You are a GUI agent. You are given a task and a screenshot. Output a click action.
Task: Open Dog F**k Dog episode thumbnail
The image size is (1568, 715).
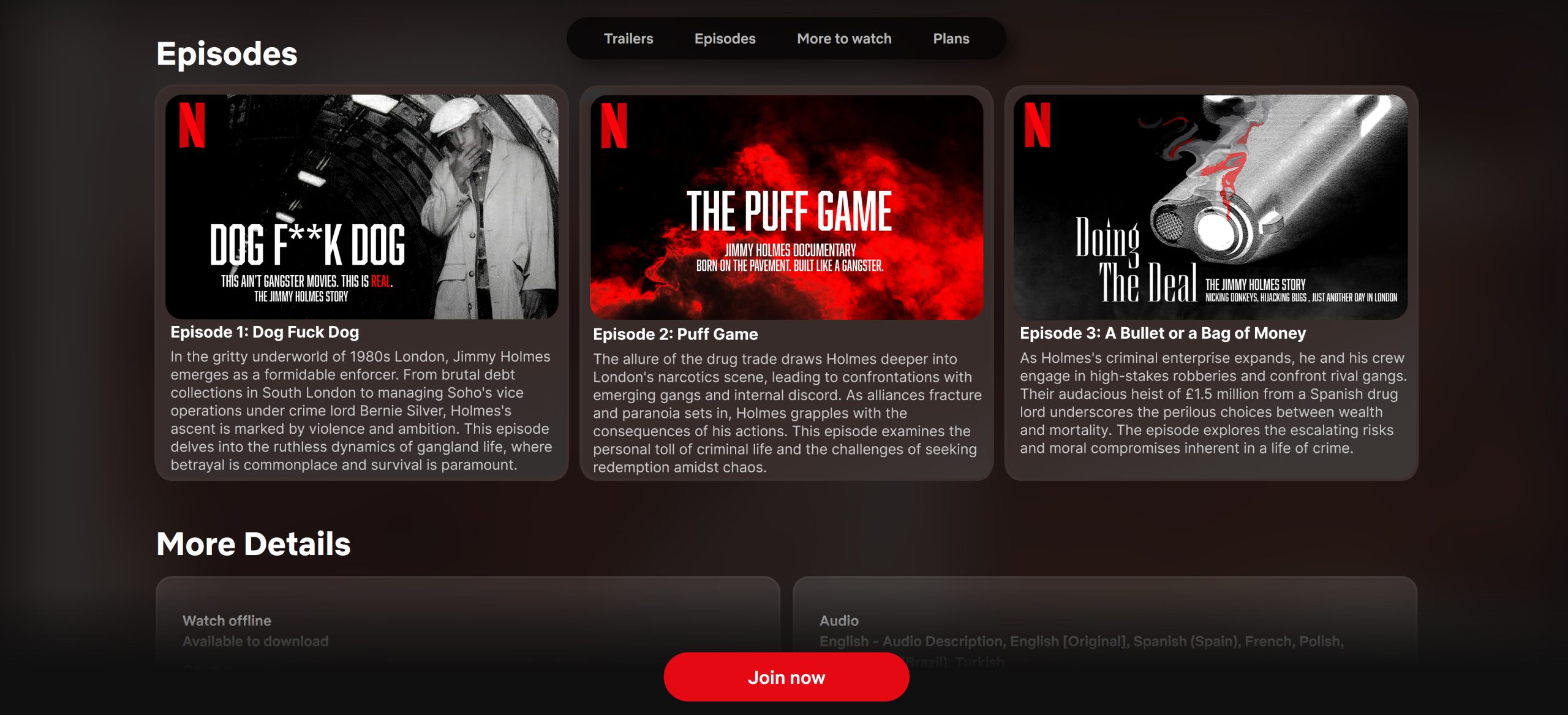(x=361, y=206)
